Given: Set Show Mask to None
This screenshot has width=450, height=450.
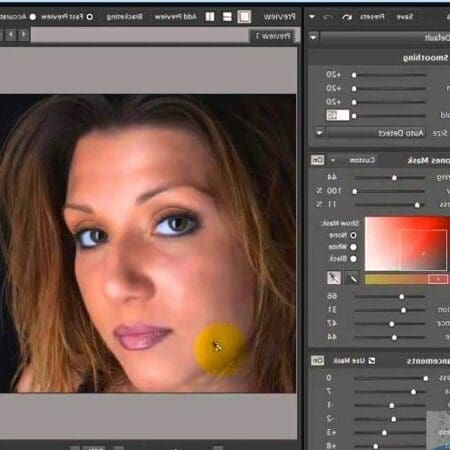Looking at the screenshot, I should tap(353, 235).
